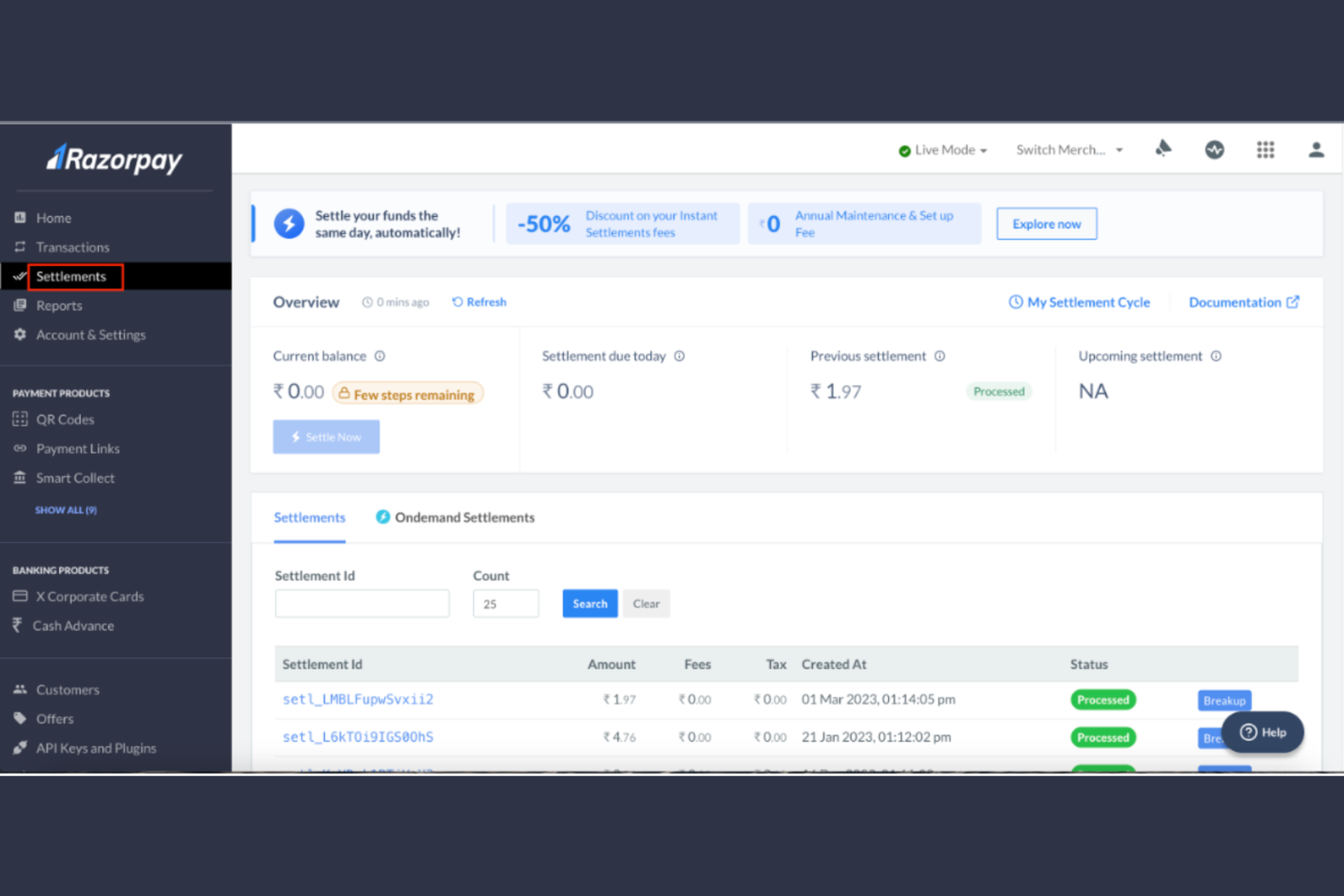The width and height of the screenshot is (1344, 896).
Task: Expand Show All payment products
Action: tap(65, 509)
